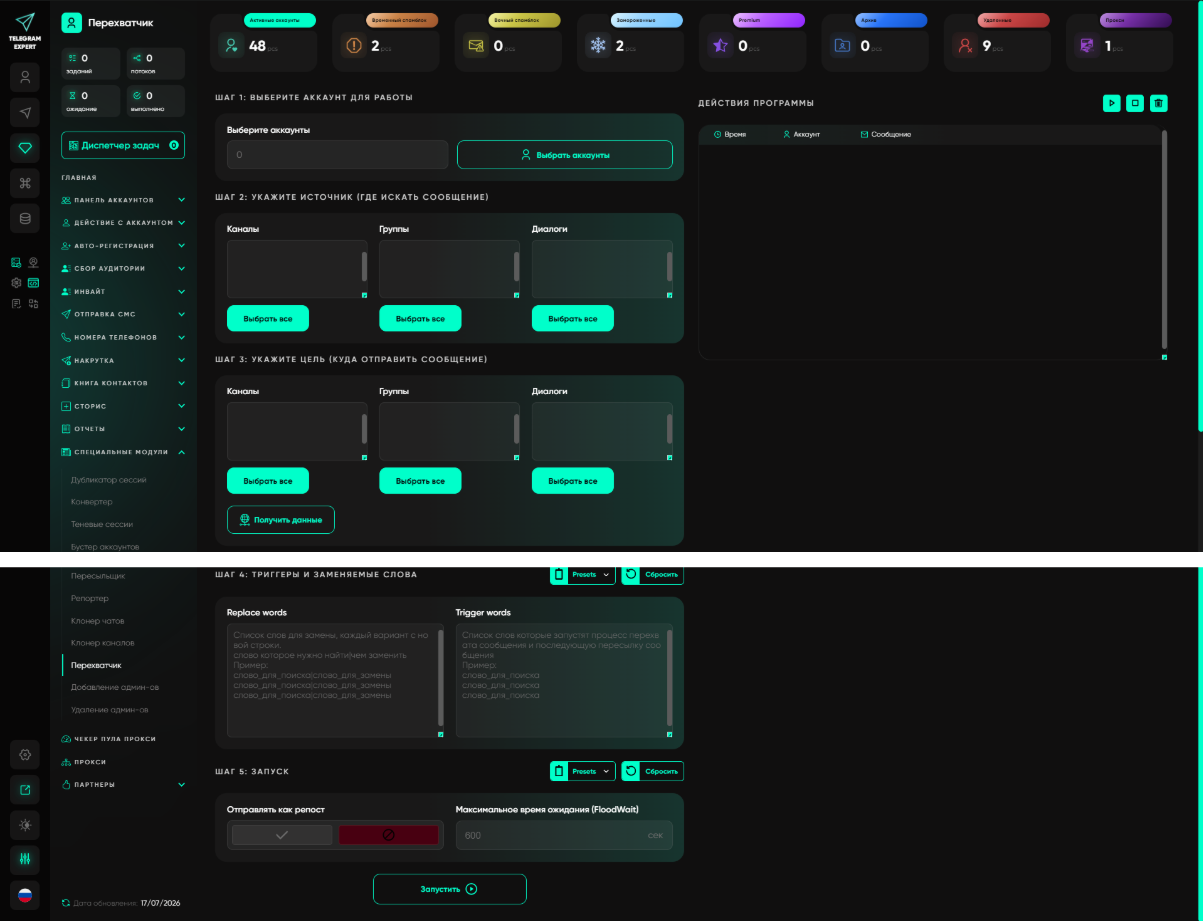Expand the Сбор аудитории menu section
This screenshot has height=921, width=1203.
(x=124, y=269)
